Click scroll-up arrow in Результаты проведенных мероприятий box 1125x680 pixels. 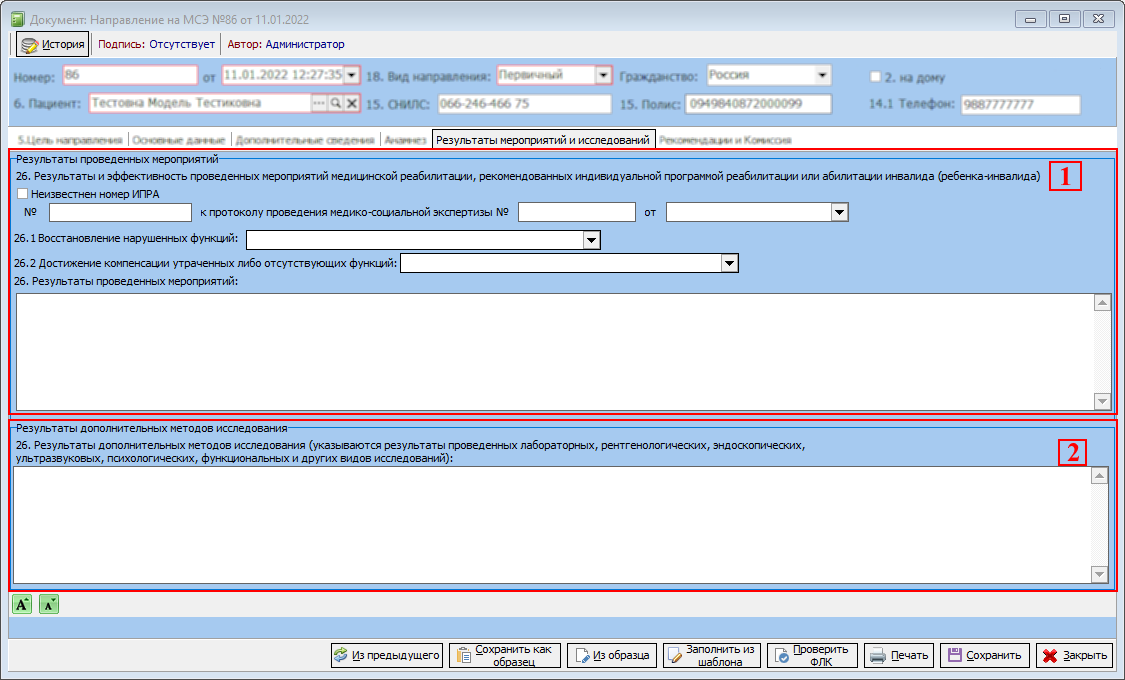coord(1103,303)
